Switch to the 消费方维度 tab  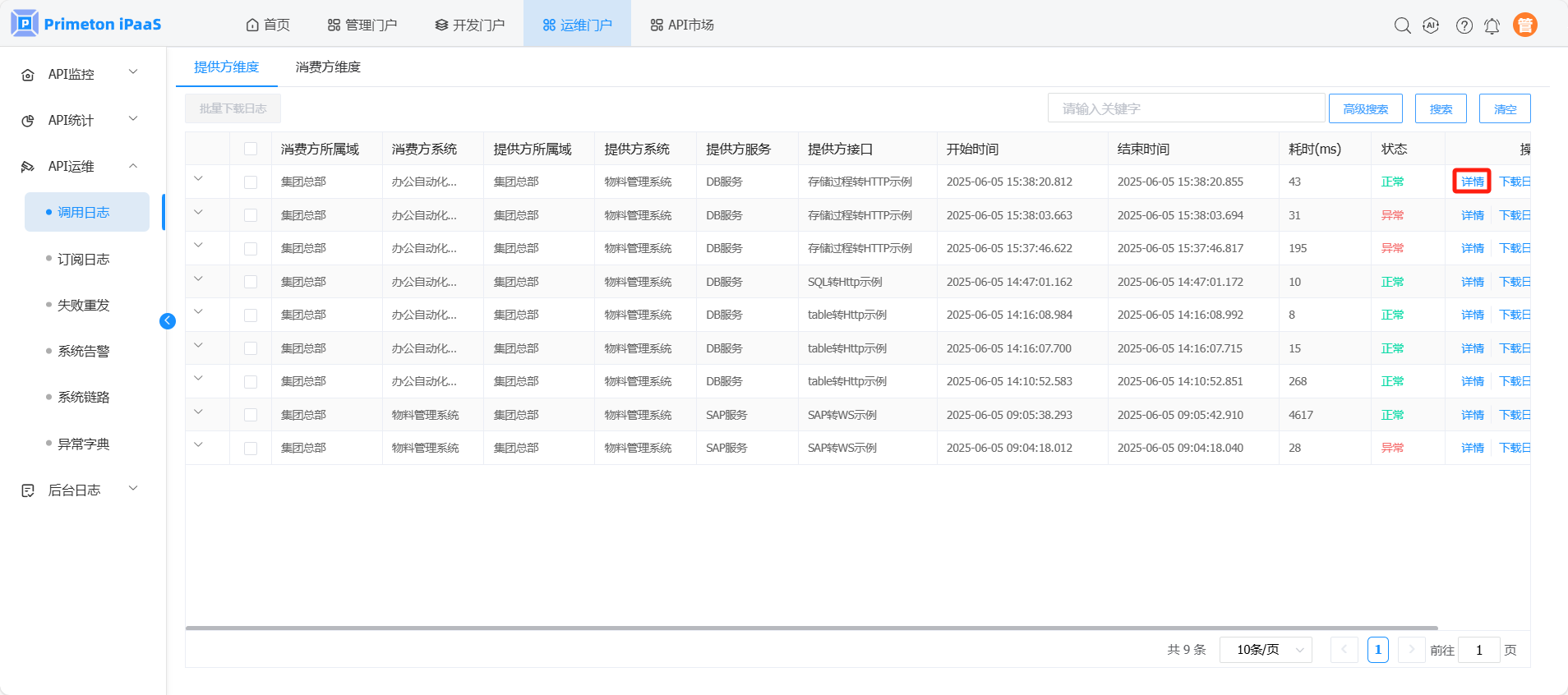328,67
